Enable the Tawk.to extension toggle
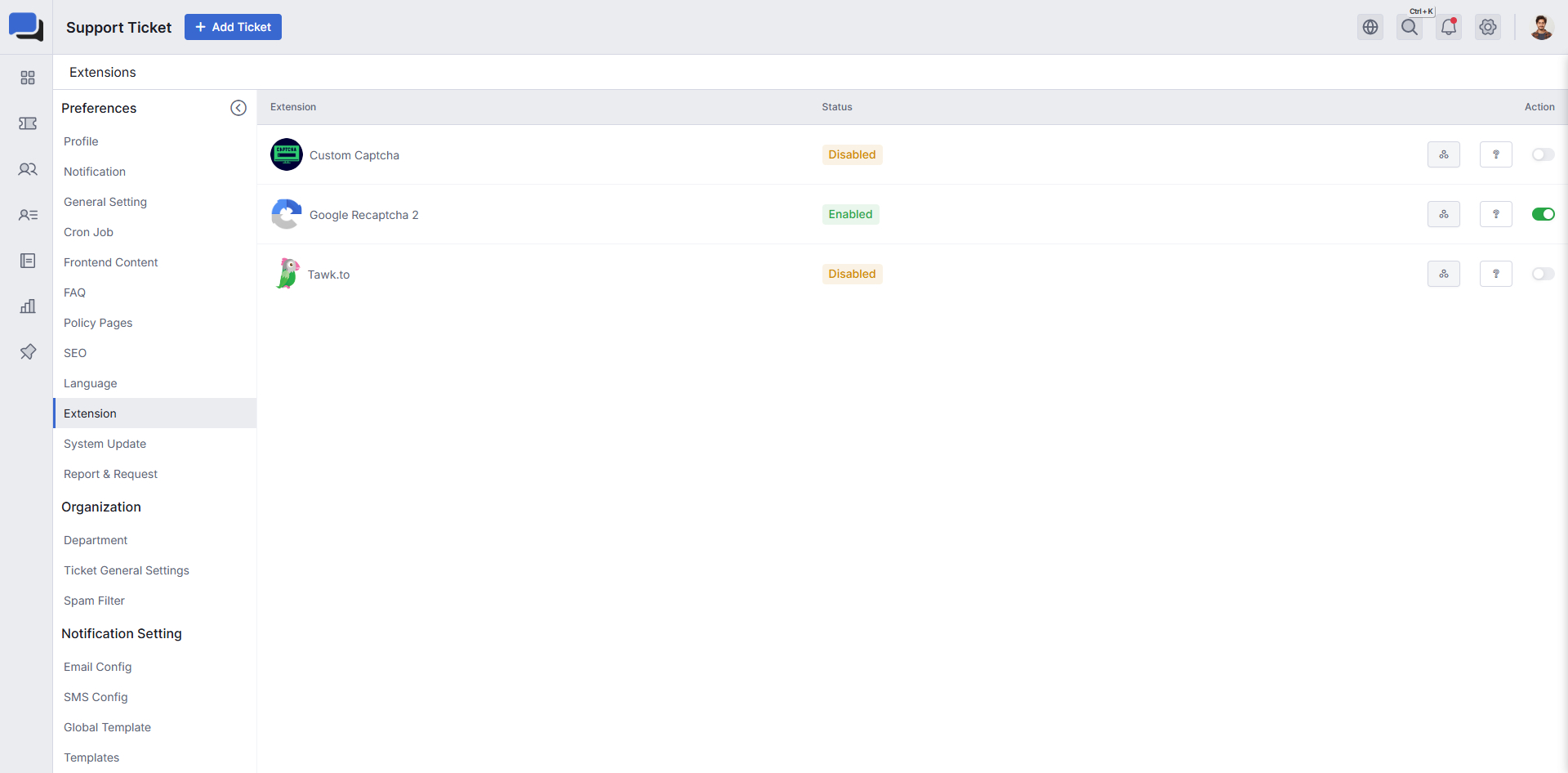Viewport: 1568px width, 773px height. [x=1543, y=274]
